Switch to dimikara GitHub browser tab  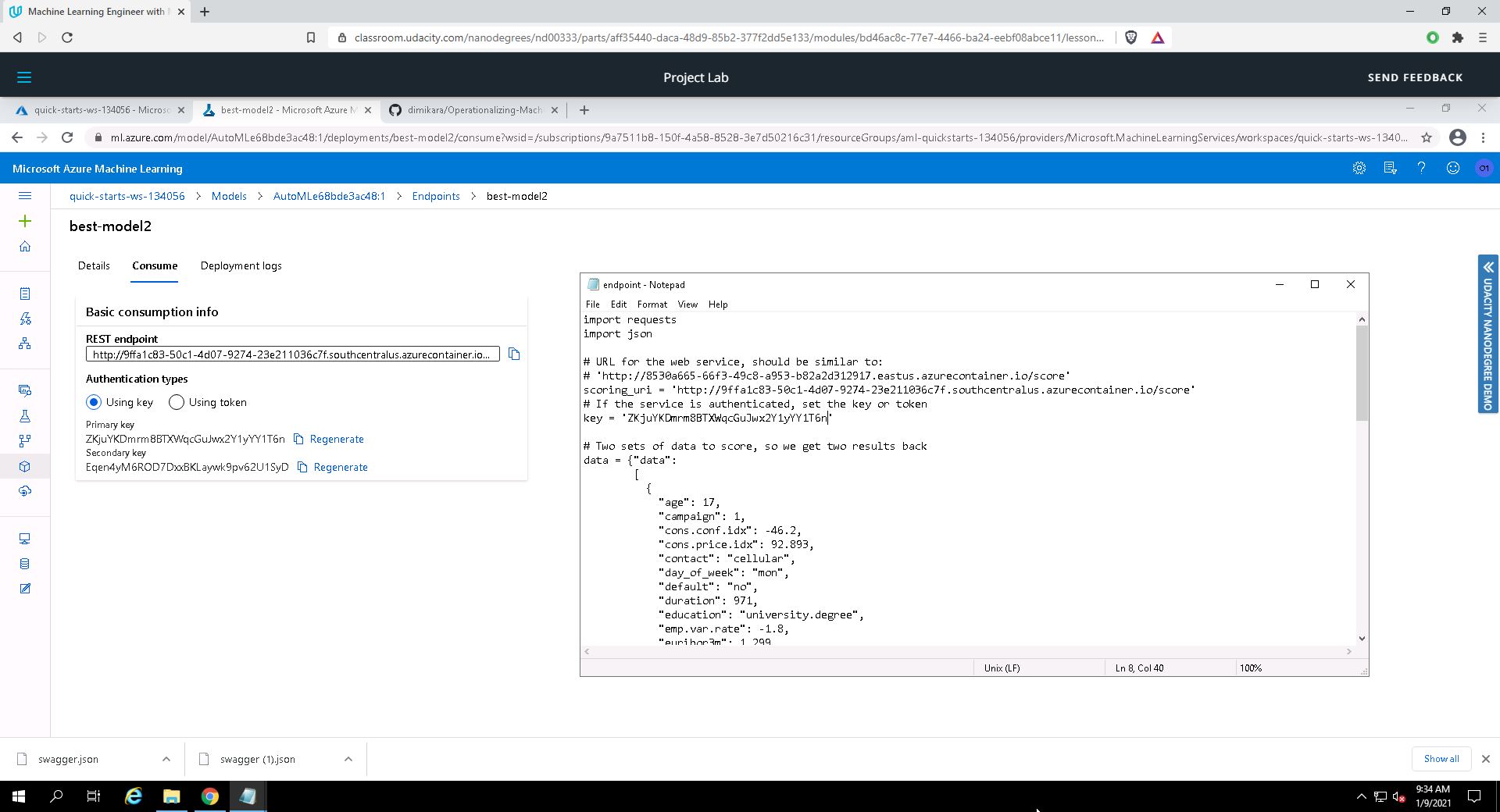tap(474, 110)
